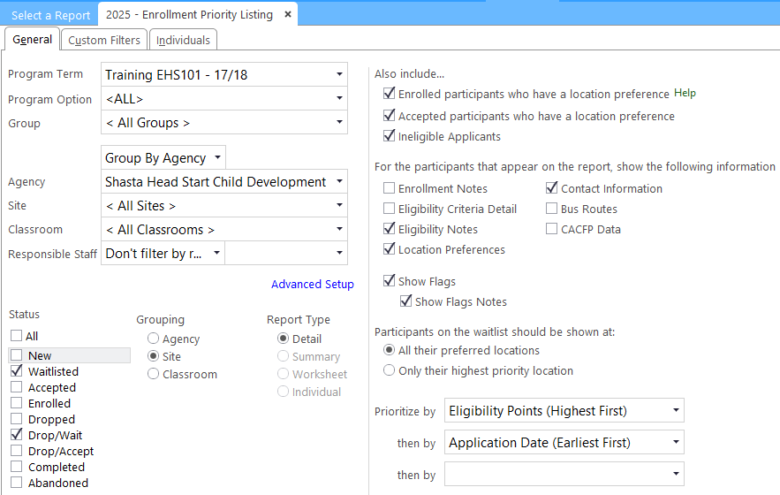
Task: Switch to the Custom Filters tab
Action: [x=104, y=40]
